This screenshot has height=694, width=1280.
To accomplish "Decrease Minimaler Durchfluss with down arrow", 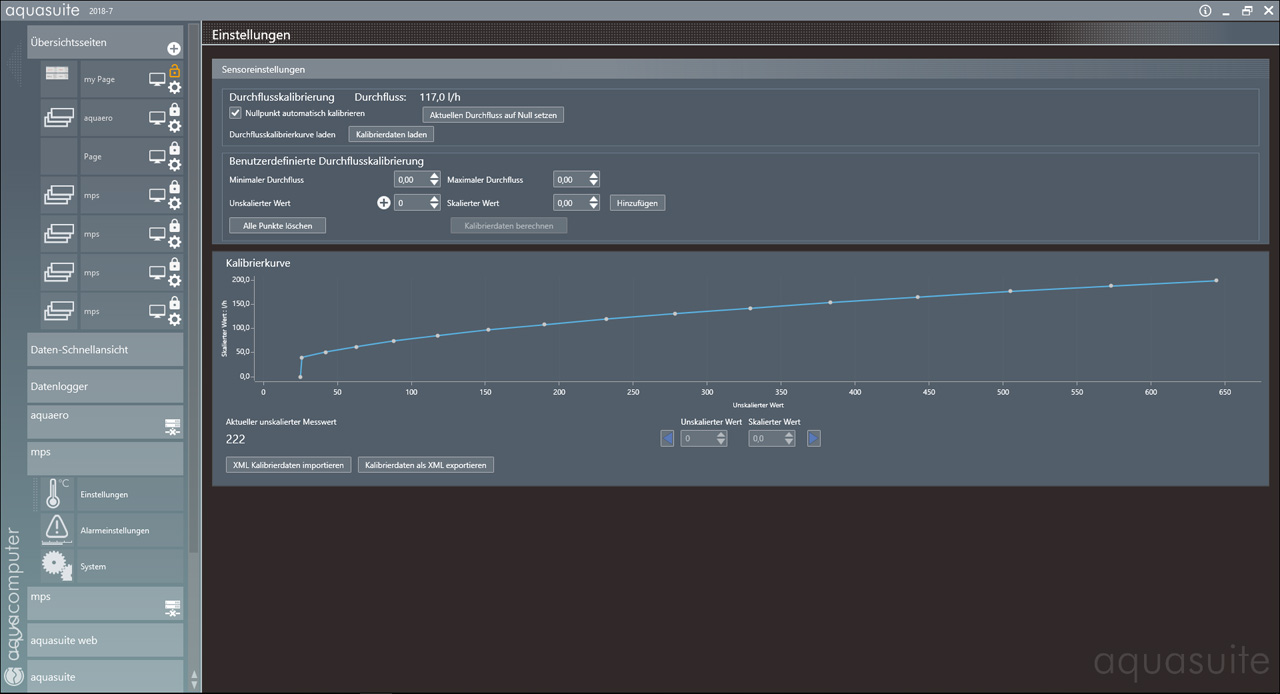I will [434, 183].
